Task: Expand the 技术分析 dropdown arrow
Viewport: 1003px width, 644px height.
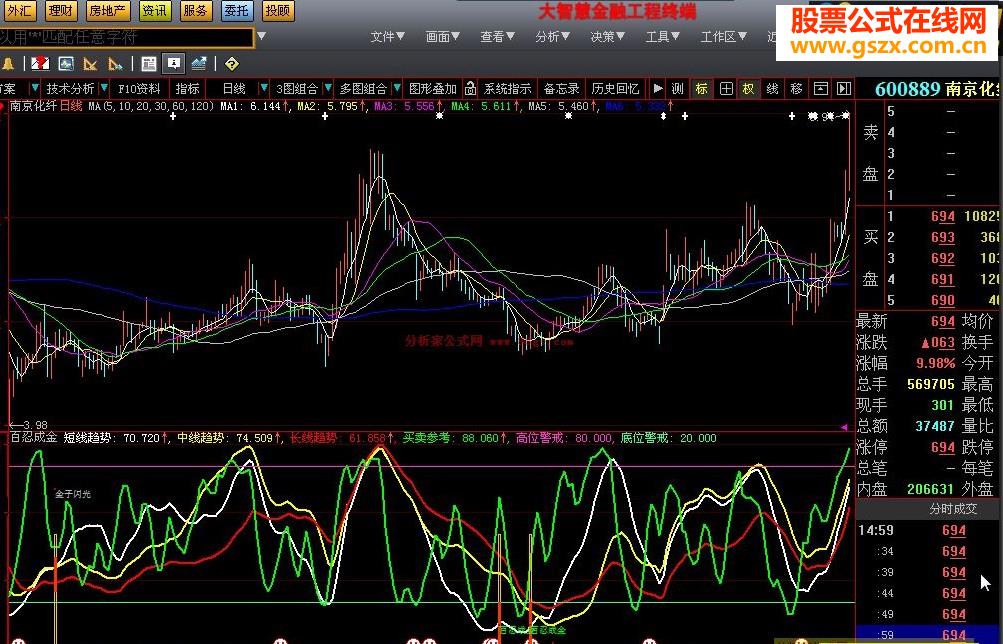Action: pyautogui.click(x=104, y=88)
